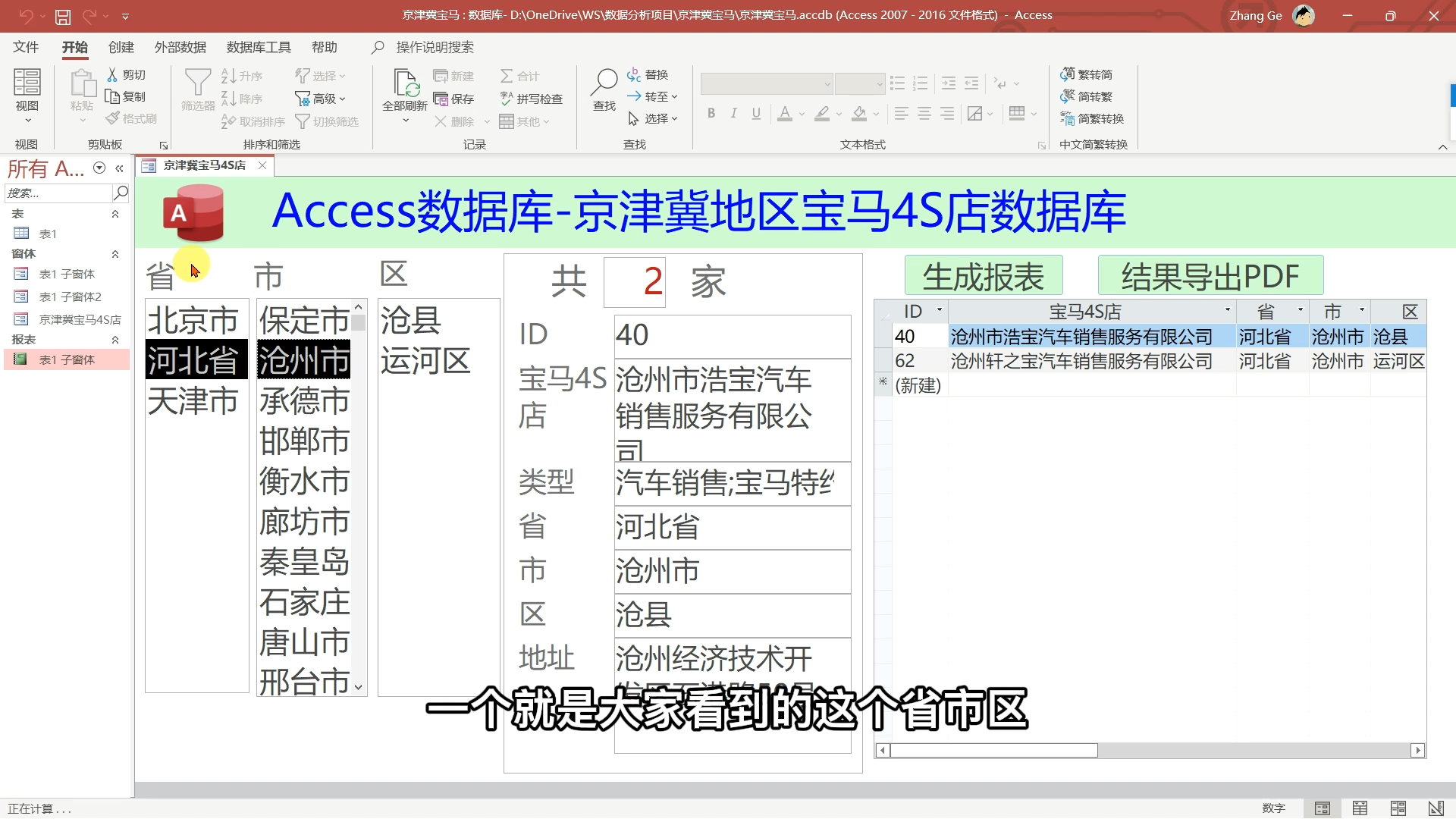Open the 帮助 ribbon tab
1456x819 pixels.
coord(325,47)
